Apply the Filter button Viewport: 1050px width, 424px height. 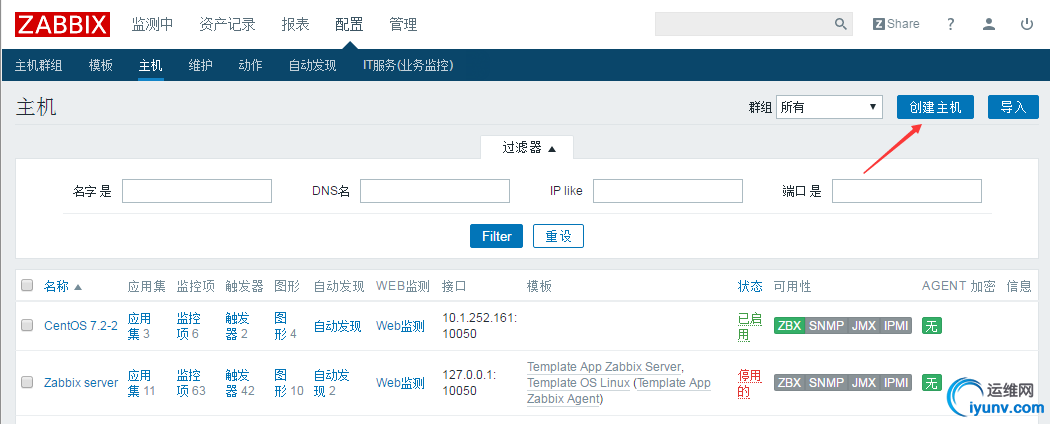point(496,236)
